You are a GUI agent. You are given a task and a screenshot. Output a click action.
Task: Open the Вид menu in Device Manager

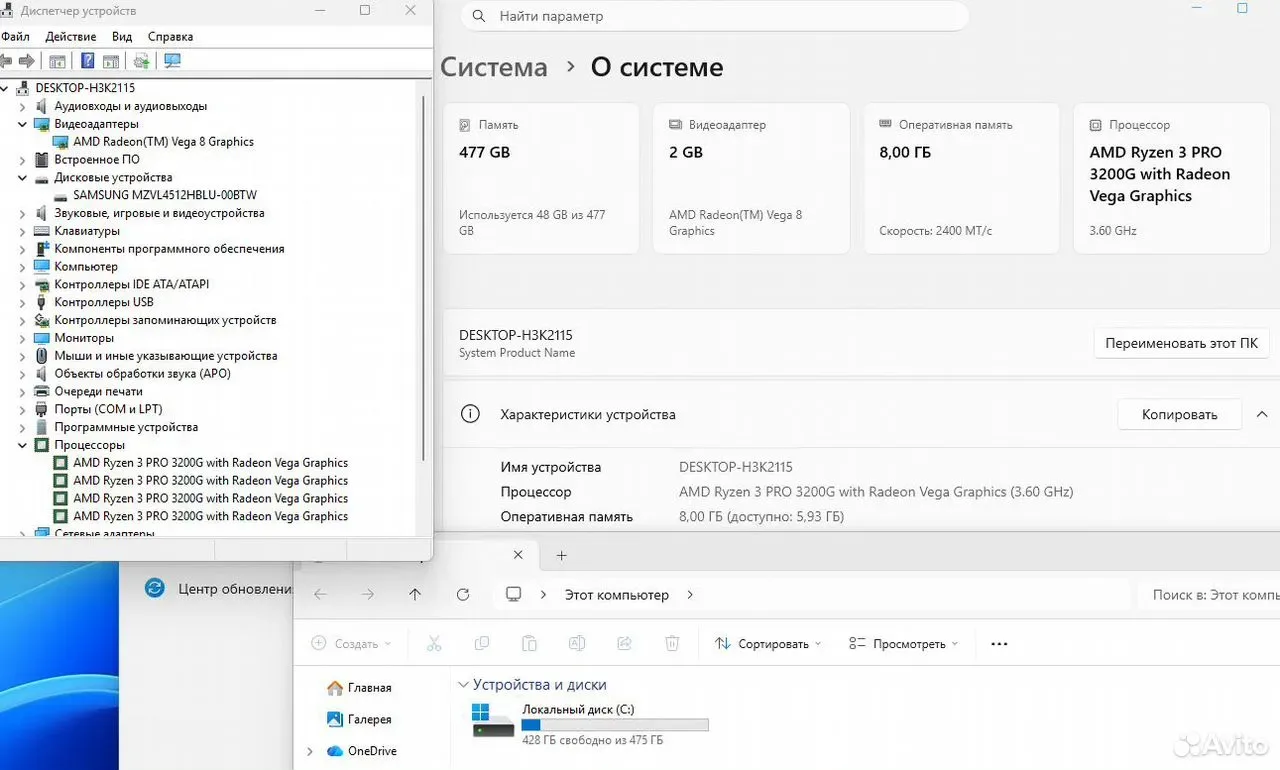coord(122,36)
